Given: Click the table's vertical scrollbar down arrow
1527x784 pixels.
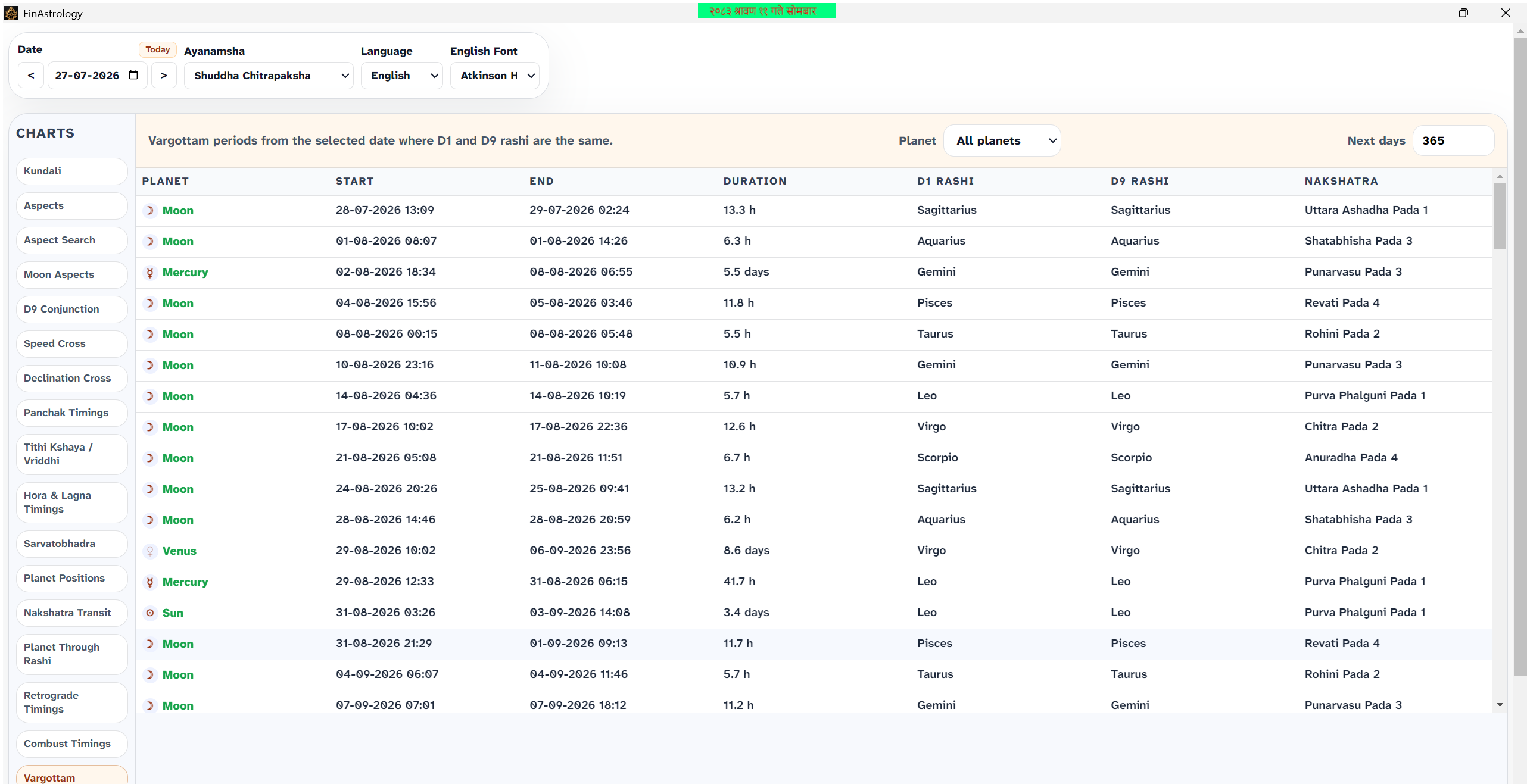Looking at the screenshot, I should click(1500, 705).
